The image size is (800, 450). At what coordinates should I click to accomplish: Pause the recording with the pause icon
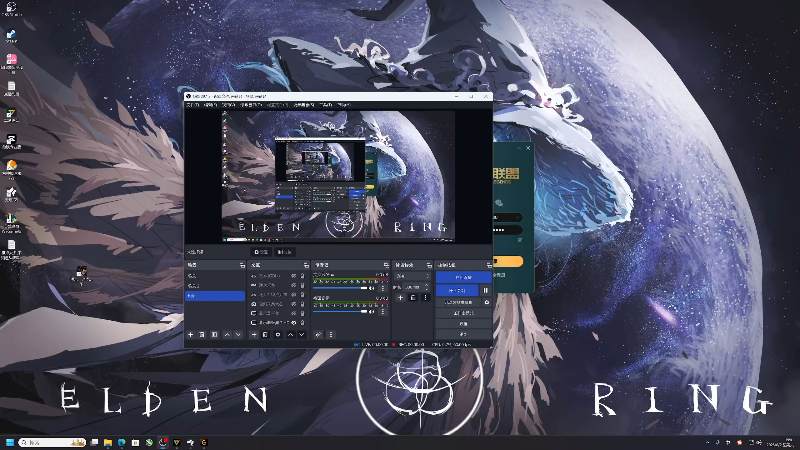pyautogui.click(x=486, y=290)
